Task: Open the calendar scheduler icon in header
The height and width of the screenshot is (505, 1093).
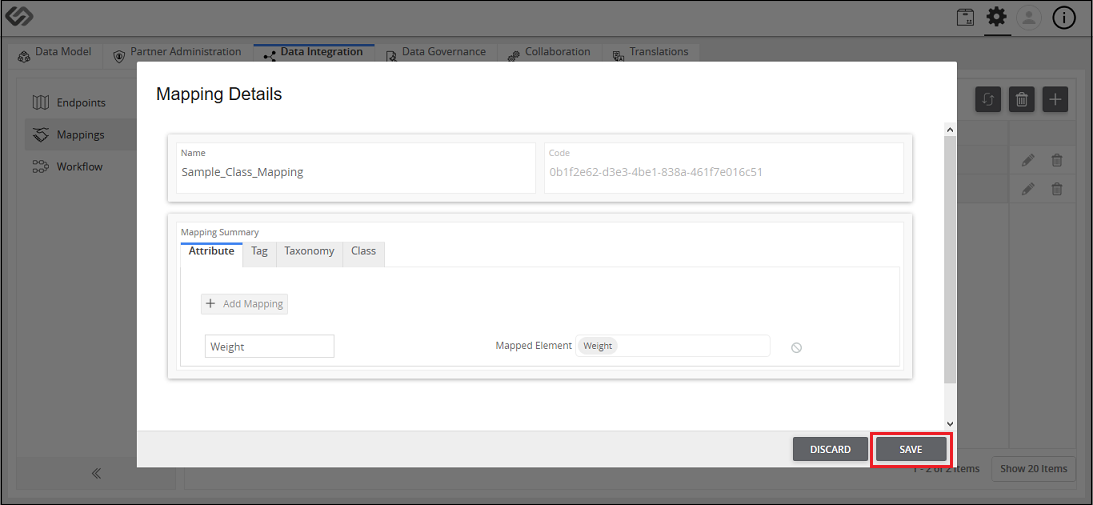Action: click(965, 17)
